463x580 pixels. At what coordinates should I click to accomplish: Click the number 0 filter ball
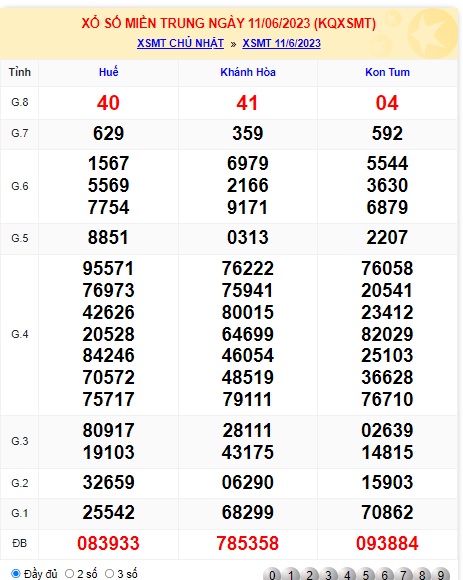[x=272, y=574]
